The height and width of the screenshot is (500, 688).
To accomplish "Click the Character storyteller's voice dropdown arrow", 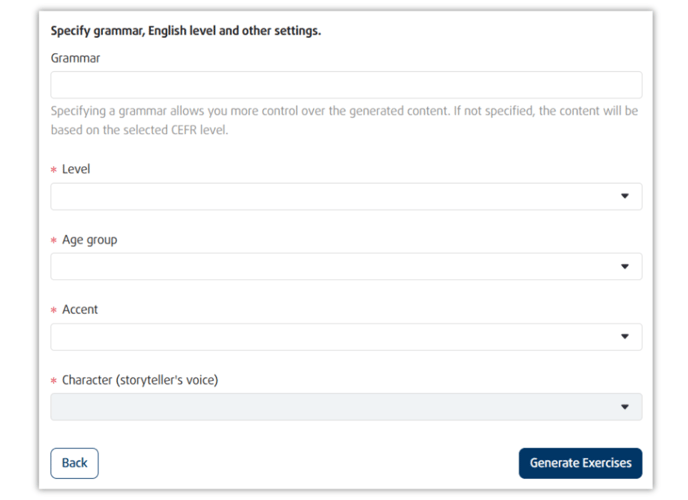I will [625, 407].
